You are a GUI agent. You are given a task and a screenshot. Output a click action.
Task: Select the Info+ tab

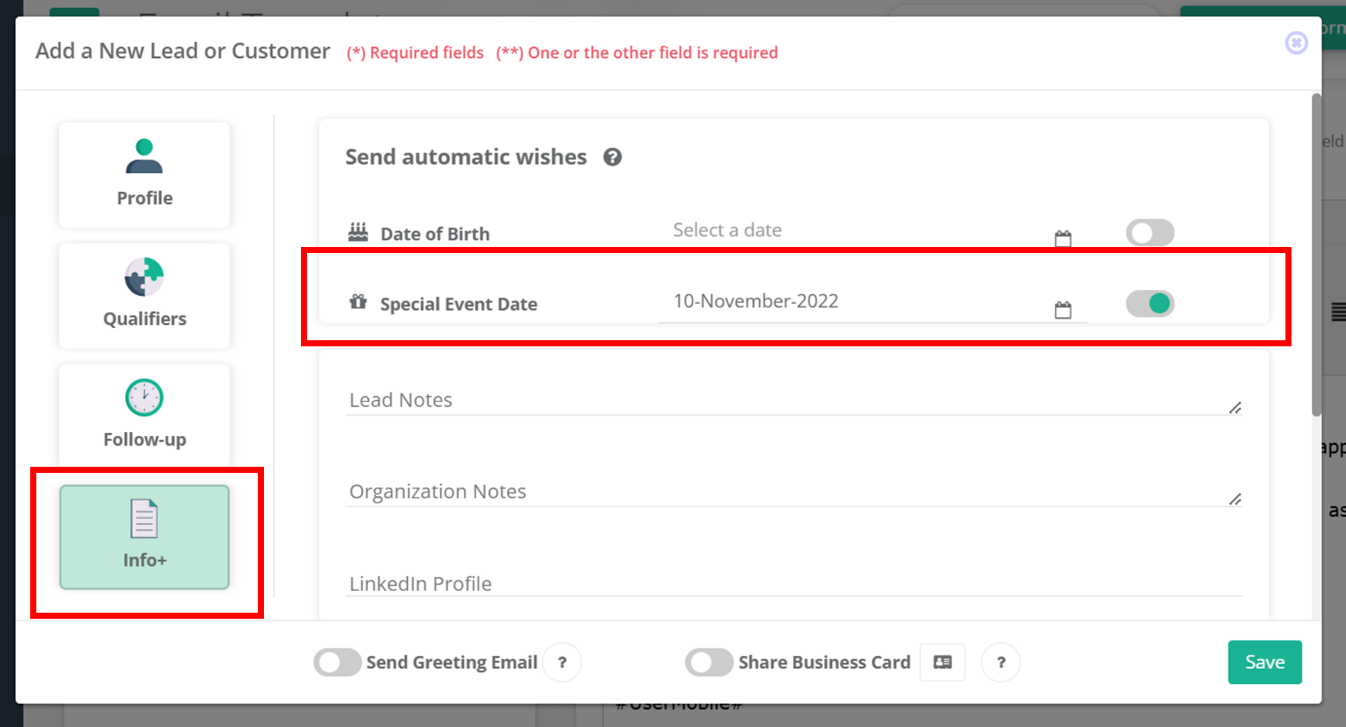pos(144,537)
